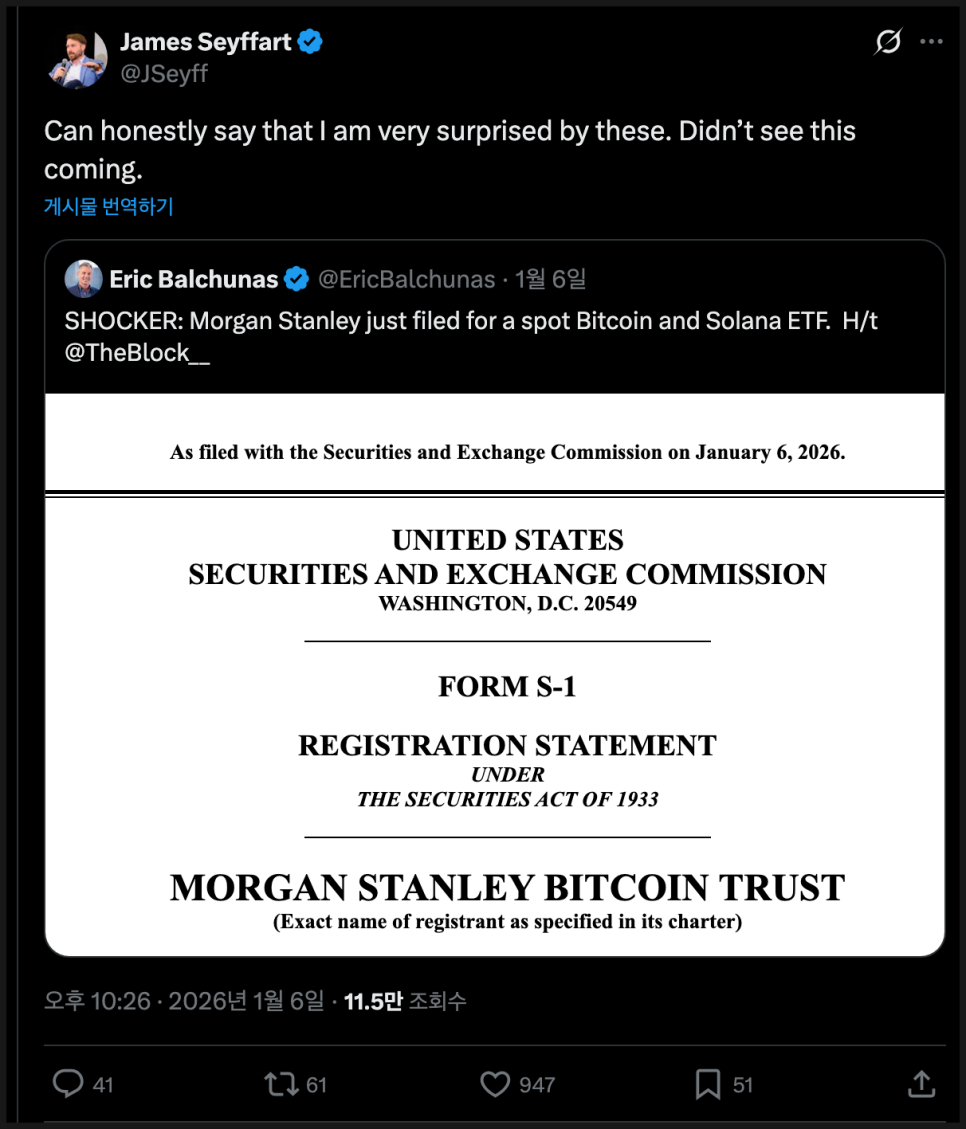Bookmark this post
Image resolution: width=966 pixels, height=1129 pixels.
coord(708,1083)
